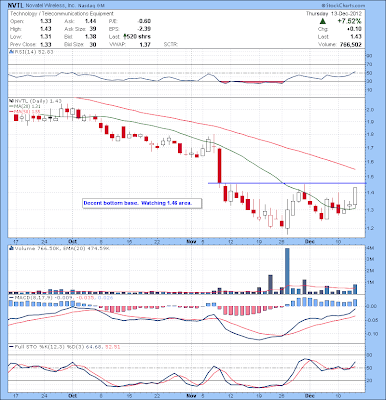Click the +7.52% percent change value
This screenshot has width=386, height=400.
pos(349,21)
